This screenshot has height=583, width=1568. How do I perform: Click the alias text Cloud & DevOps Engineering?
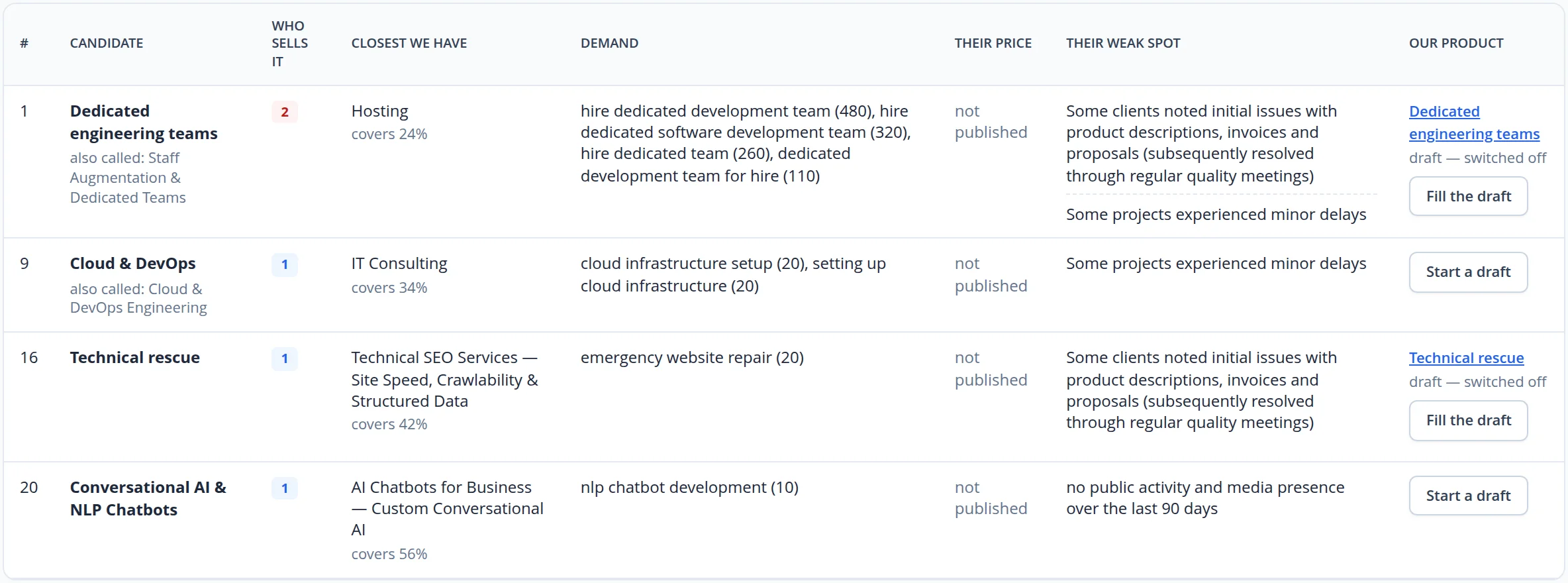(x=138, y=298)
